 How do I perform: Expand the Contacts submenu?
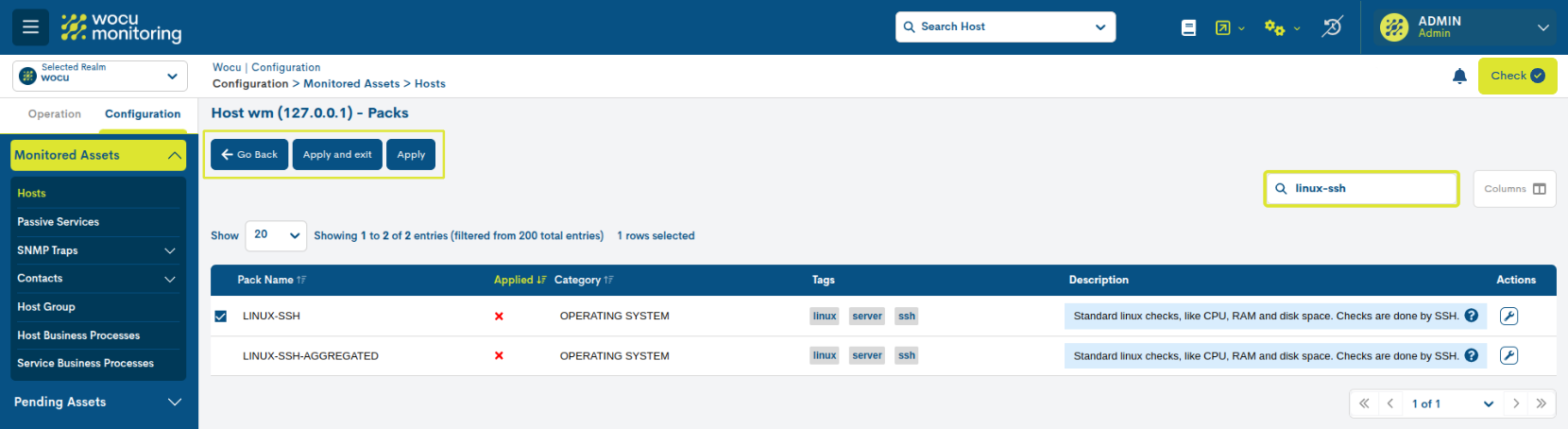click(170, 279)
